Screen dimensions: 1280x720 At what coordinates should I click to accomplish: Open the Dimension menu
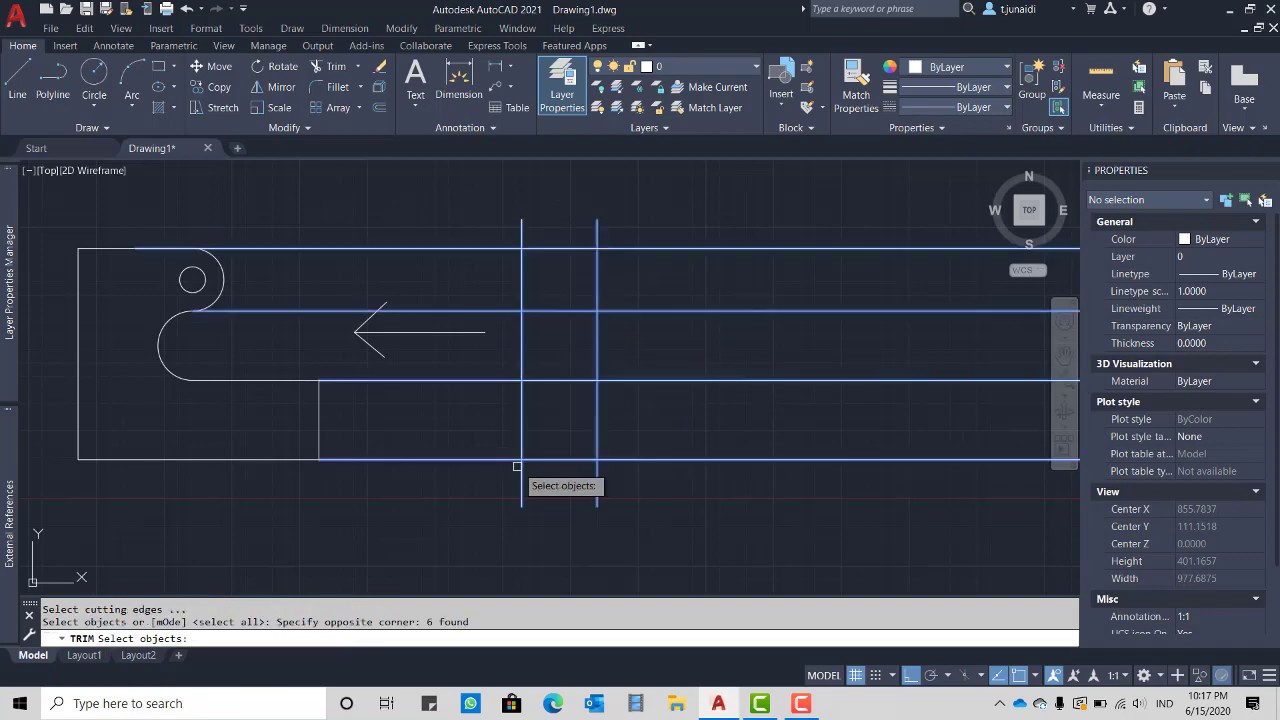click(344, 28)
